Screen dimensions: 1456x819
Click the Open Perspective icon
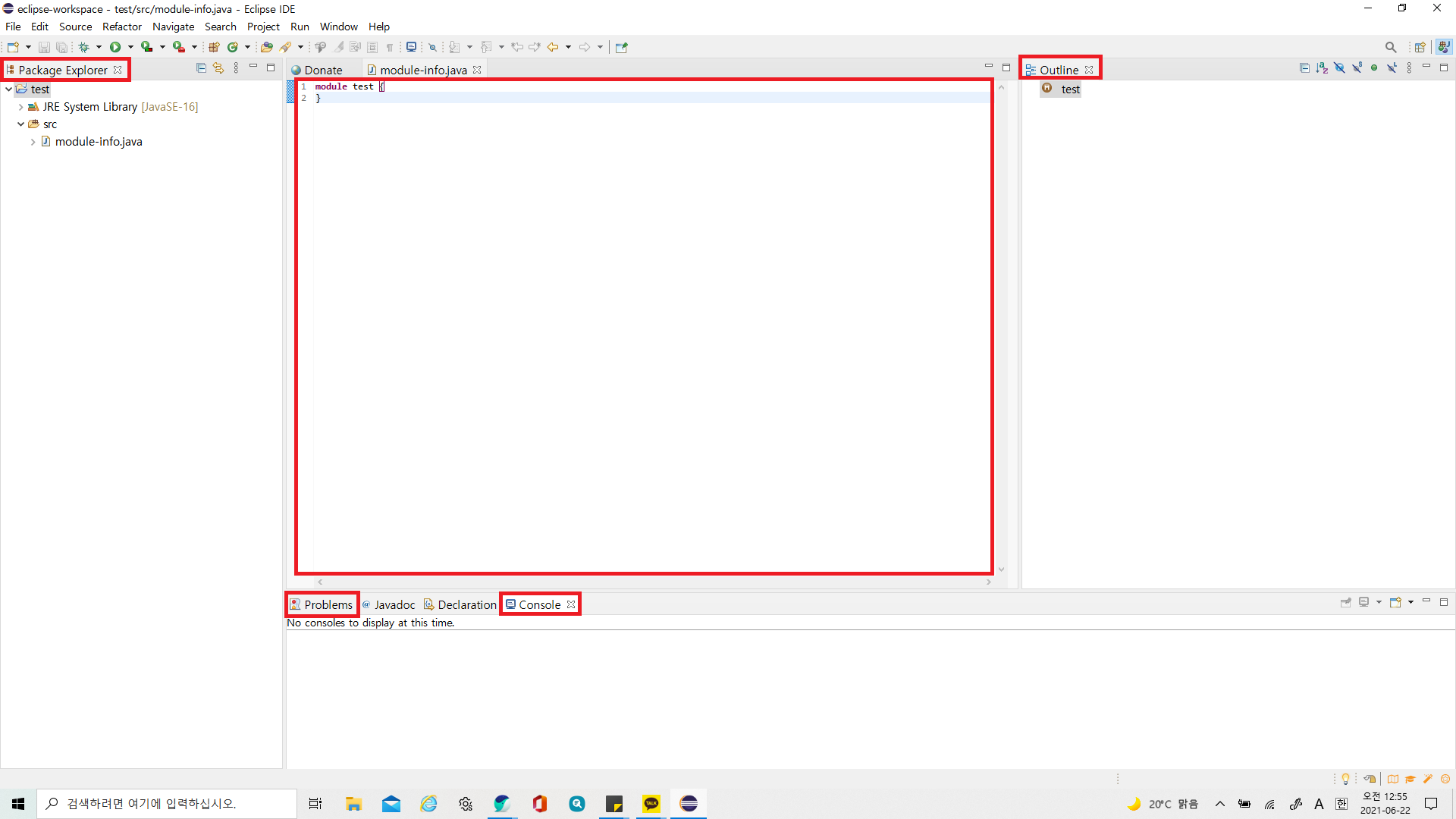[x=1420, y=47]
